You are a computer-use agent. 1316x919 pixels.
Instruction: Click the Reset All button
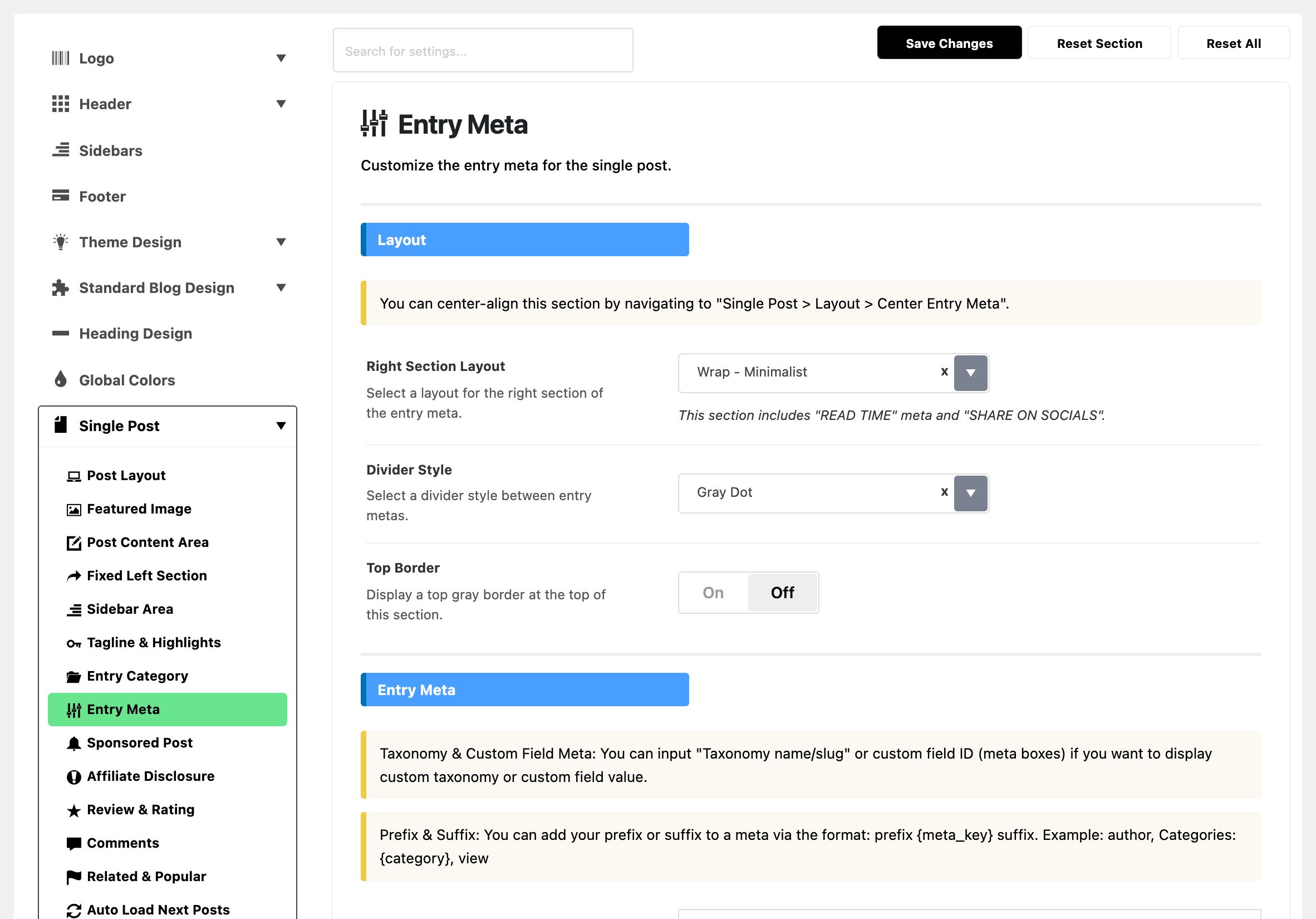pos(1234,43)
